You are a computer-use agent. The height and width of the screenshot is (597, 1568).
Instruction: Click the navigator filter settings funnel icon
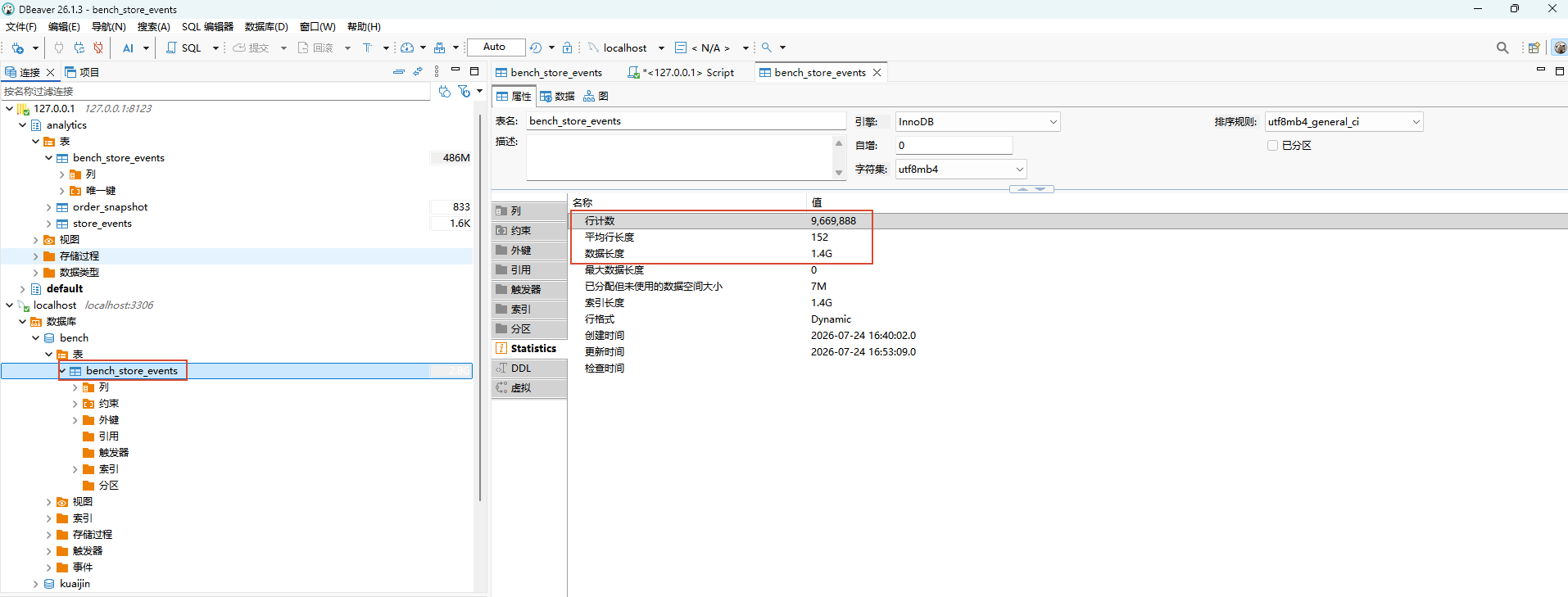click(464, 91)
